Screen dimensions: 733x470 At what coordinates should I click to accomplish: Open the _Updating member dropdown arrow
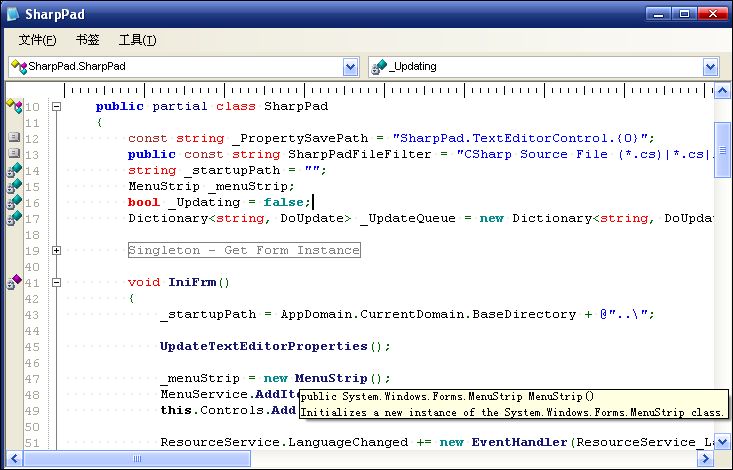pyautogui.click(x=710, y=67)
